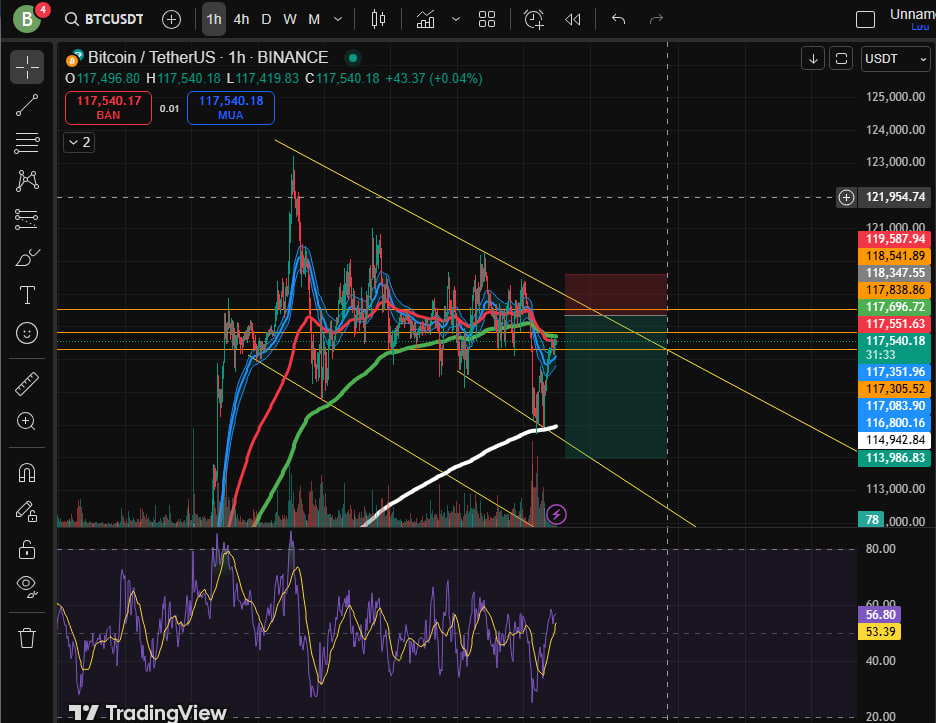Click the blue MUA buy button
Viewport: 936px width, 723px height.
tap(230, 107)
